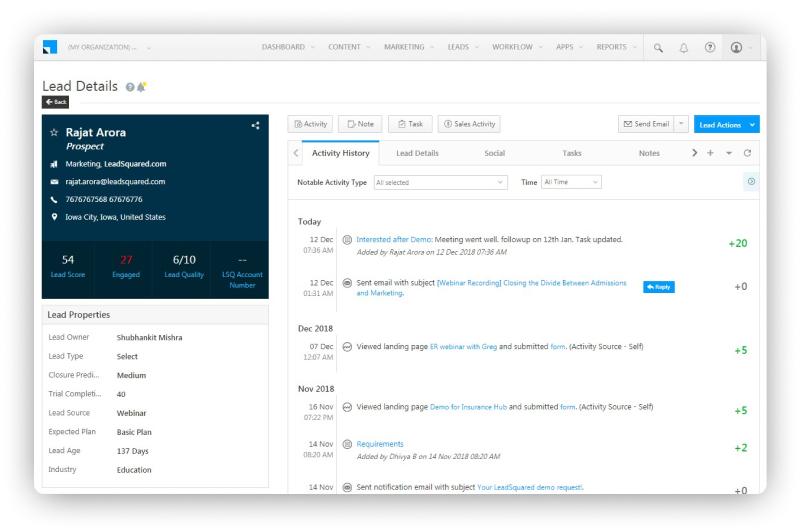Click the Sales Activity button
This screenshot has height=528, width=800.
tap(469, 124)
